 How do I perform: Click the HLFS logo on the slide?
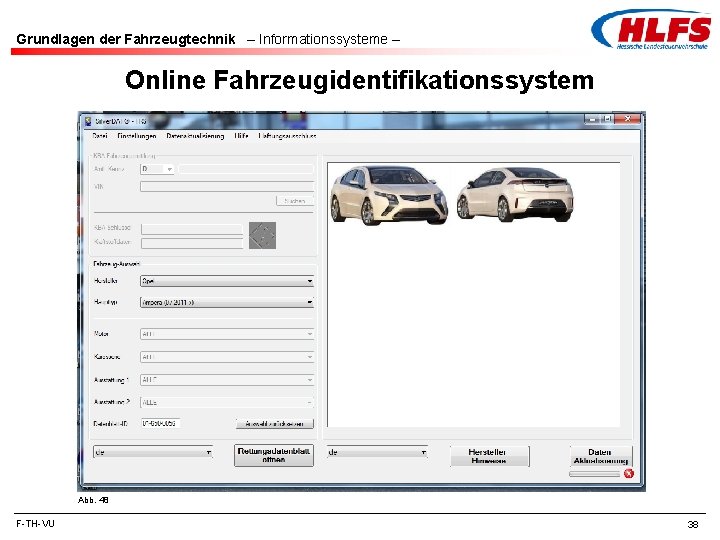coord(652,30)
